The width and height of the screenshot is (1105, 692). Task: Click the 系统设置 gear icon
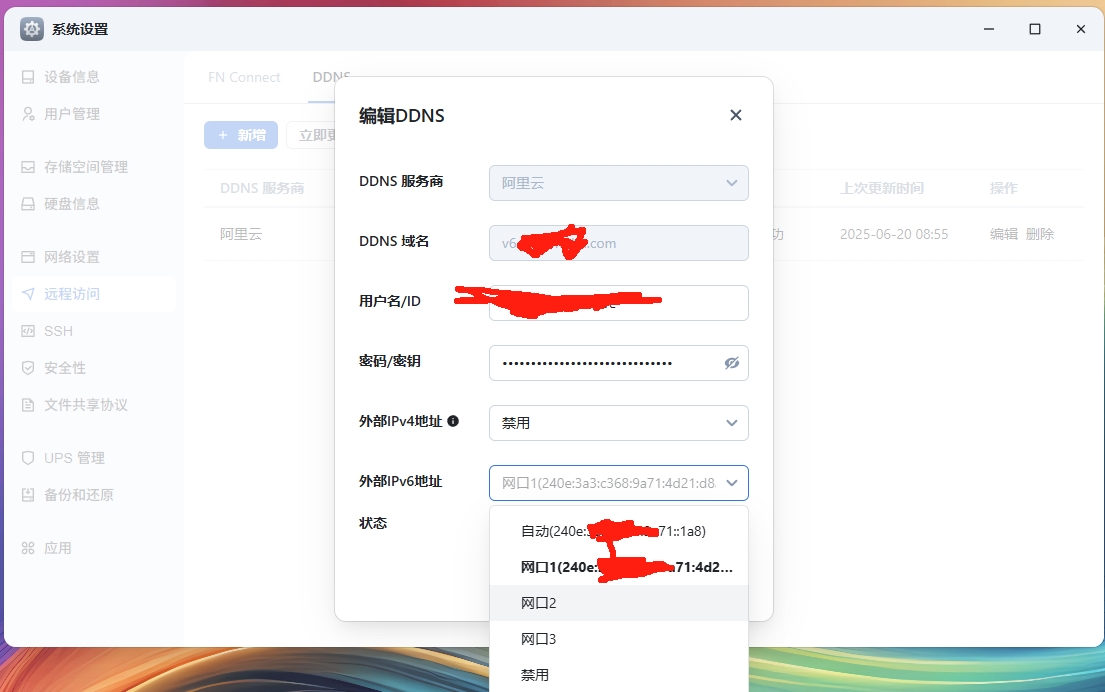32,29
